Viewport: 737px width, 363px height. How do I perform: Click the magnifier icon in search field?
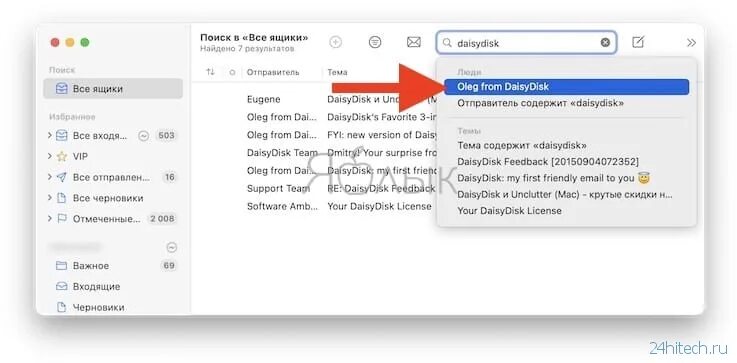[447, 43]
